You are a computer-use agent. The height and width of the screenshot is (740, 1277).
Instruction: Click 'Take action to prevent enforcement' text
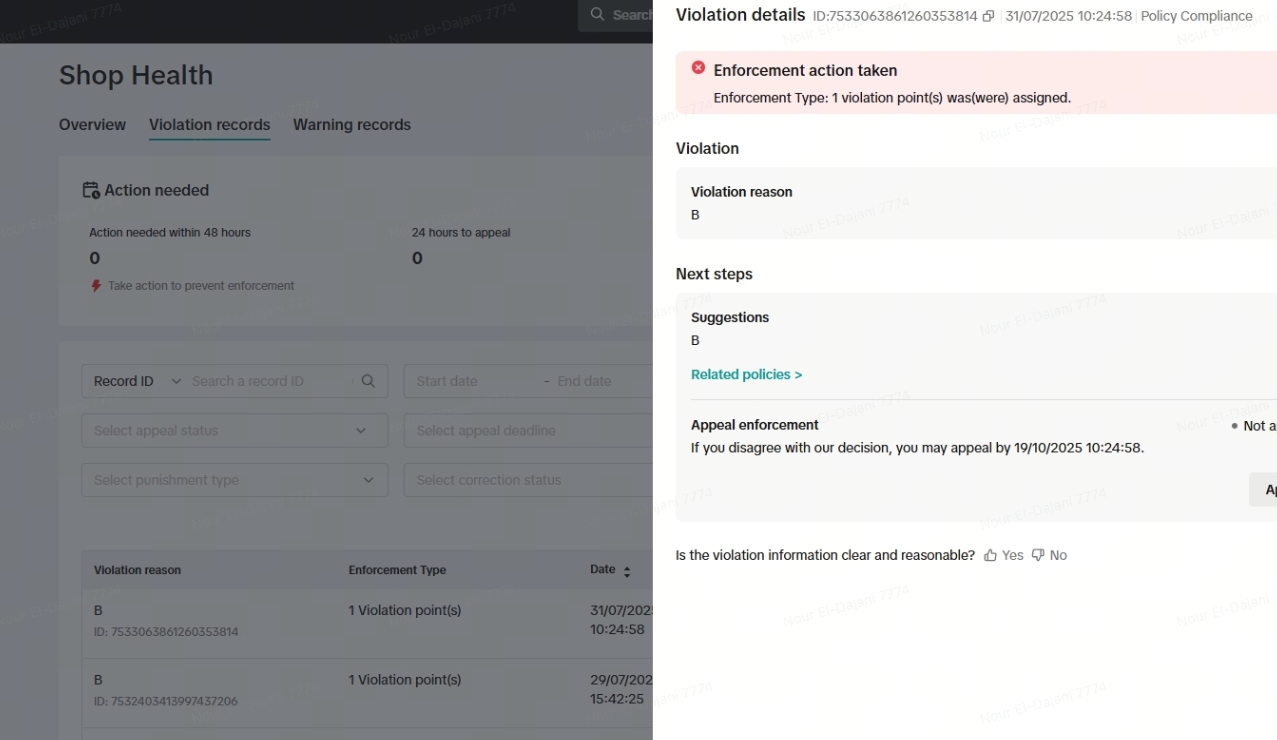[x=201, y=286]
